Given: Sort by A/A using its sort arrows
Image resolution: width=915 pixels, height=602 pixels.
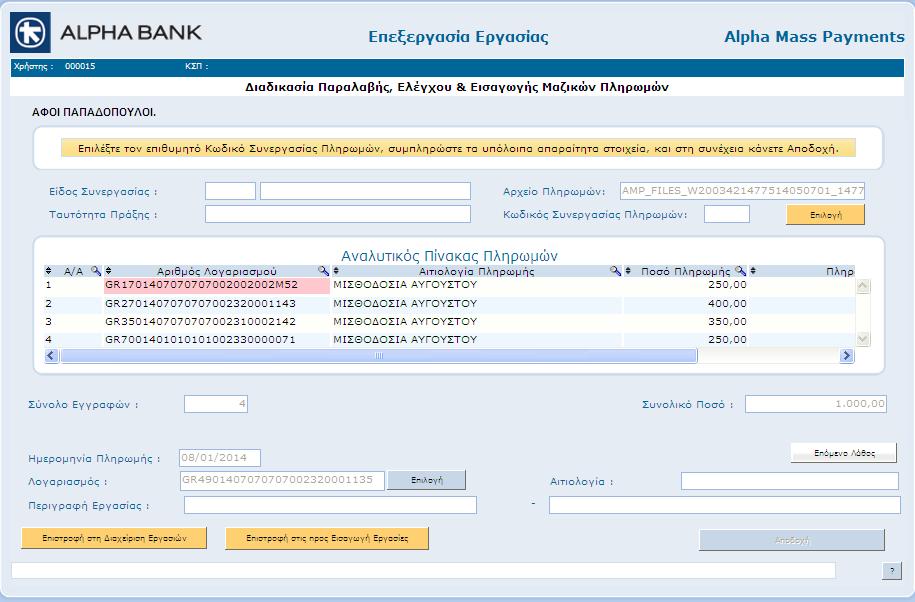Looking at the screenshot, I should 48,271.
